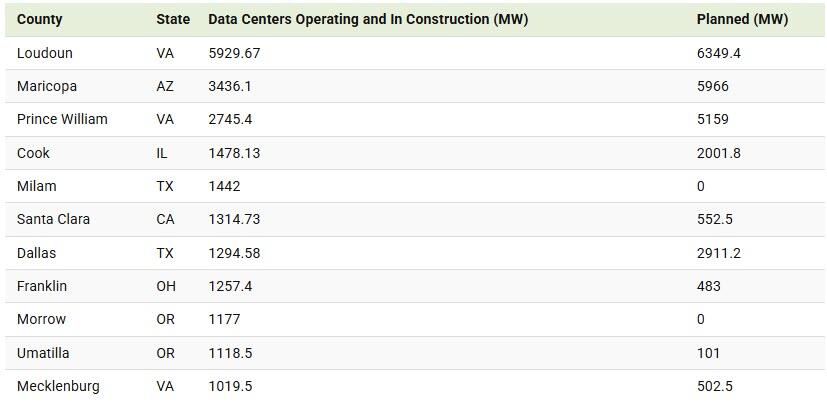827x417 pixels.
Task: Select the IL state cell for Cook
Action: click(163, 153)
